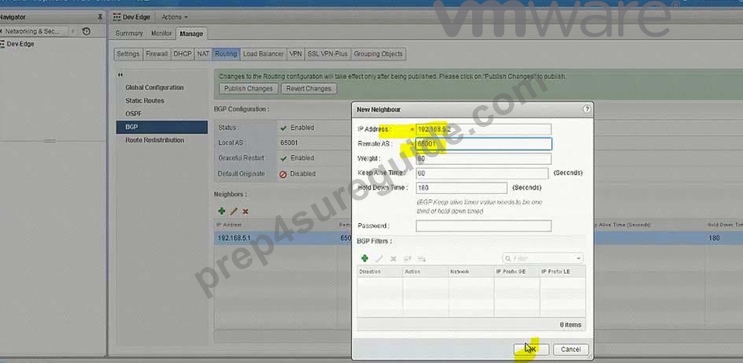Click the pencil edit neighbor icon
743x363 pixels.
[x=234, y=211]
